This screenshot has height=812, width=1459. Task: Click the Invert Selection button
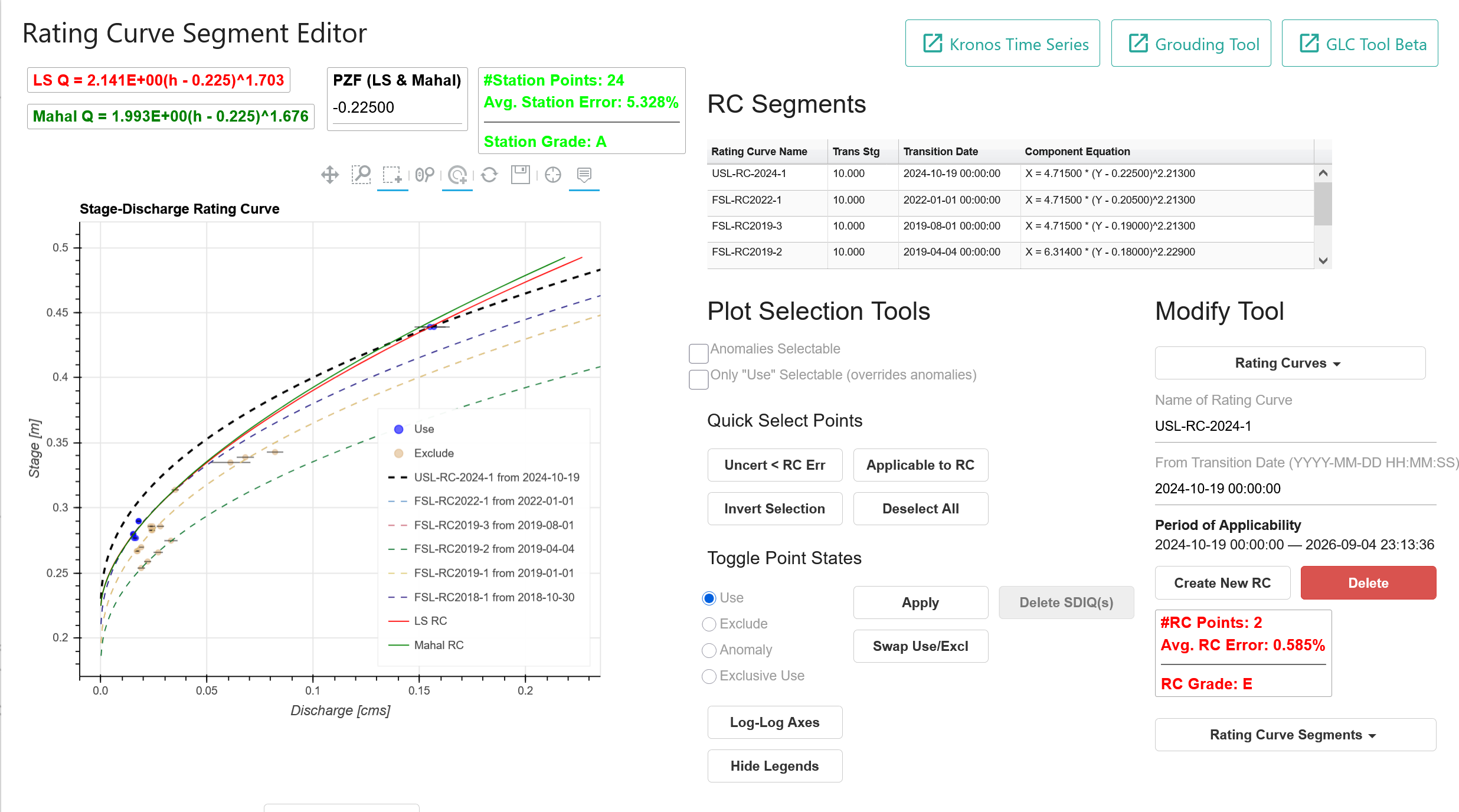pos(774,509)
